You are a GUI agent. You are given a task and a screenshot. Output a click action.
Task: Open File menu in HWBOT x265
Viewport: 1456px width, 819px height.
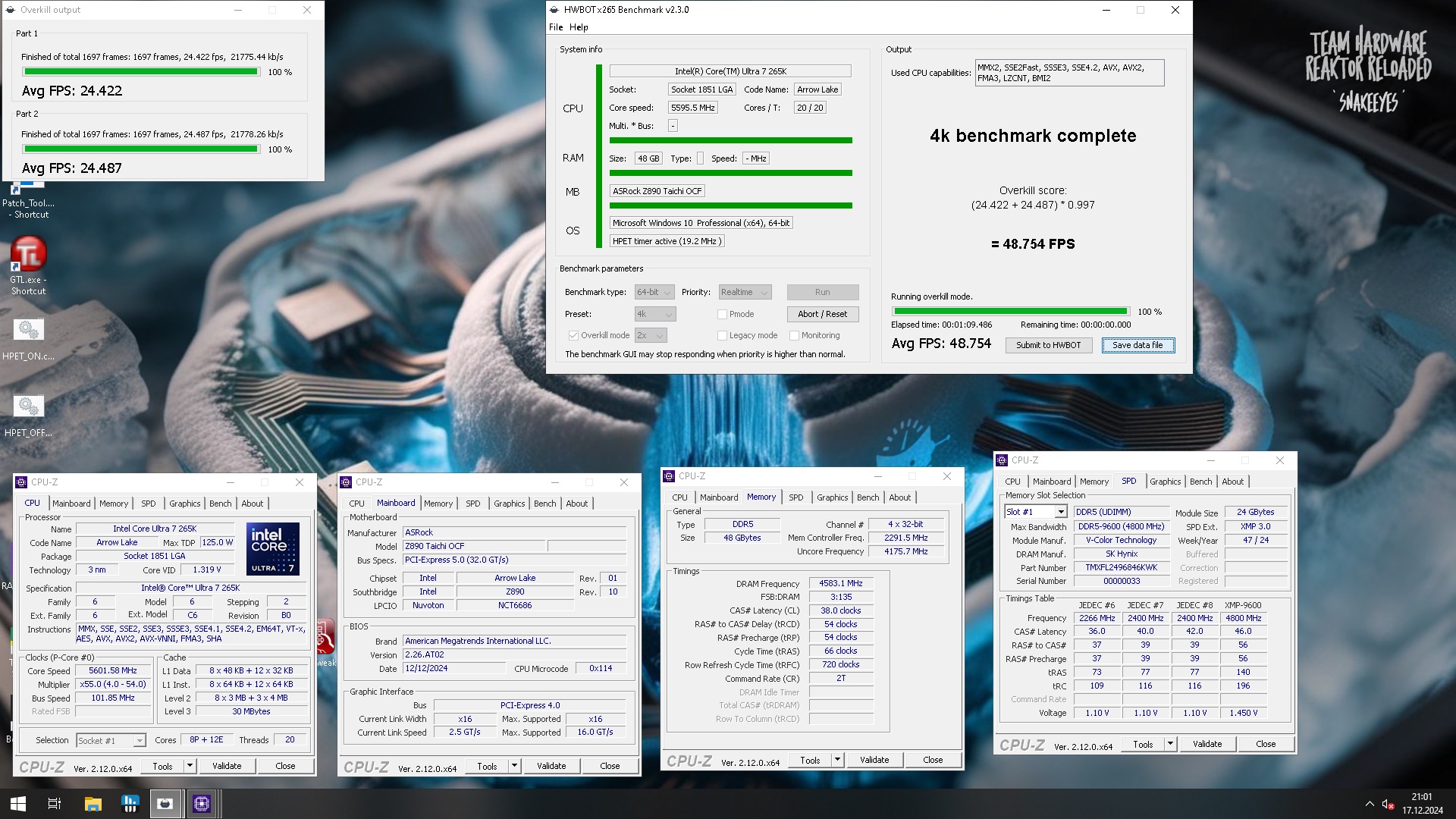[556, 27]
